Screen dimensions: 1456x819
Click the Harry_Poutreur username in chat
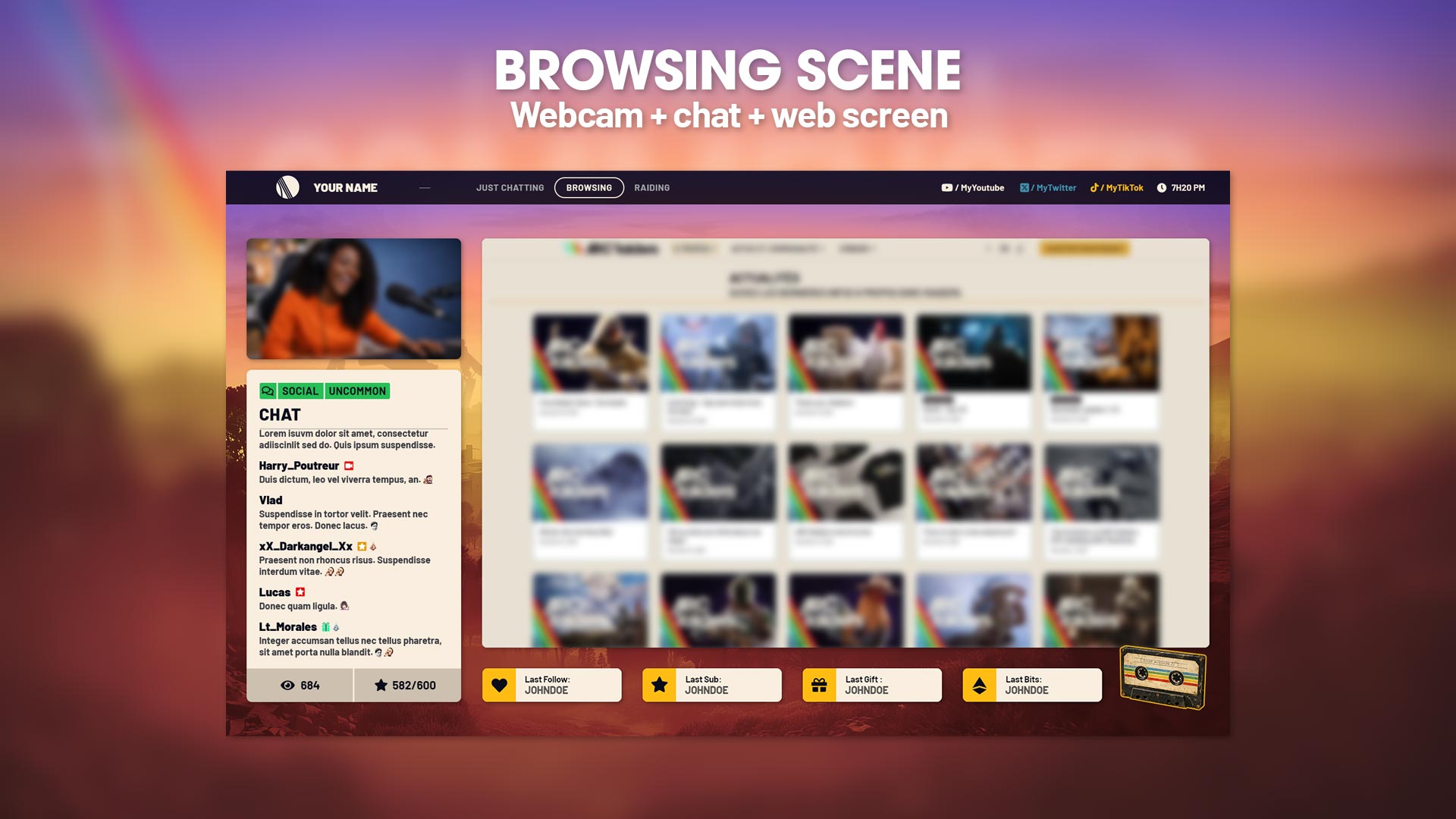(x=299, y=466)
